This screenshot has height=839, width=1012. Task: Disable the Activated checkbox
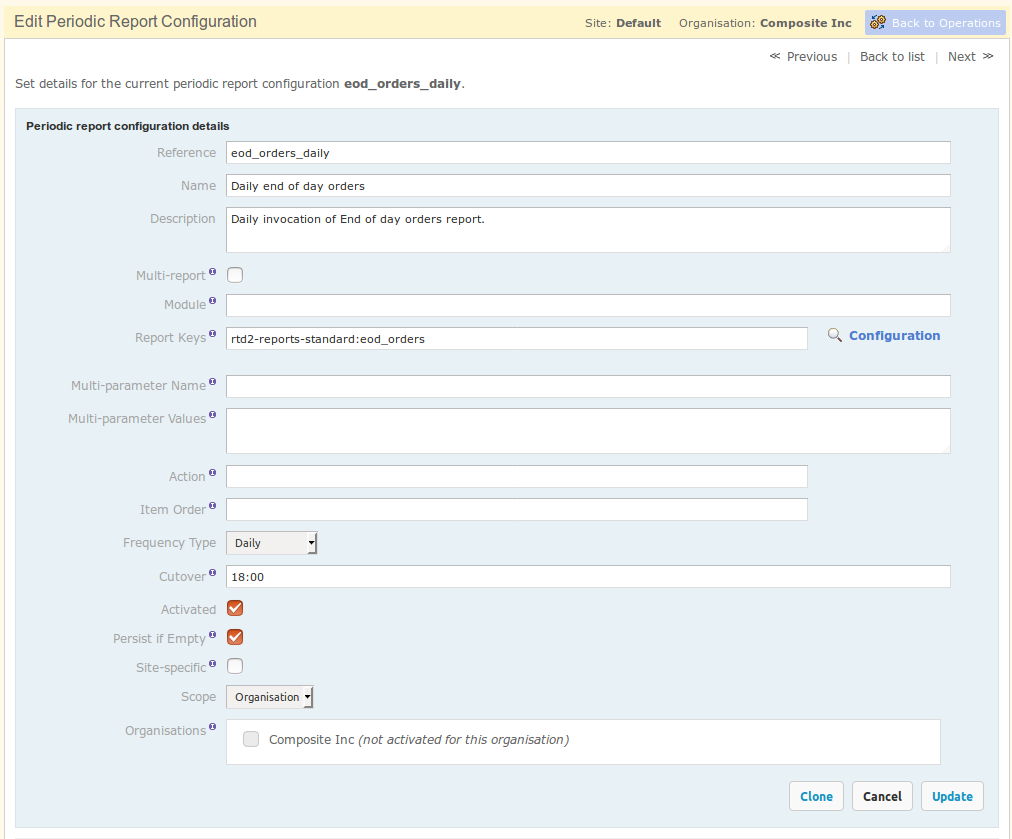(234, 608)
